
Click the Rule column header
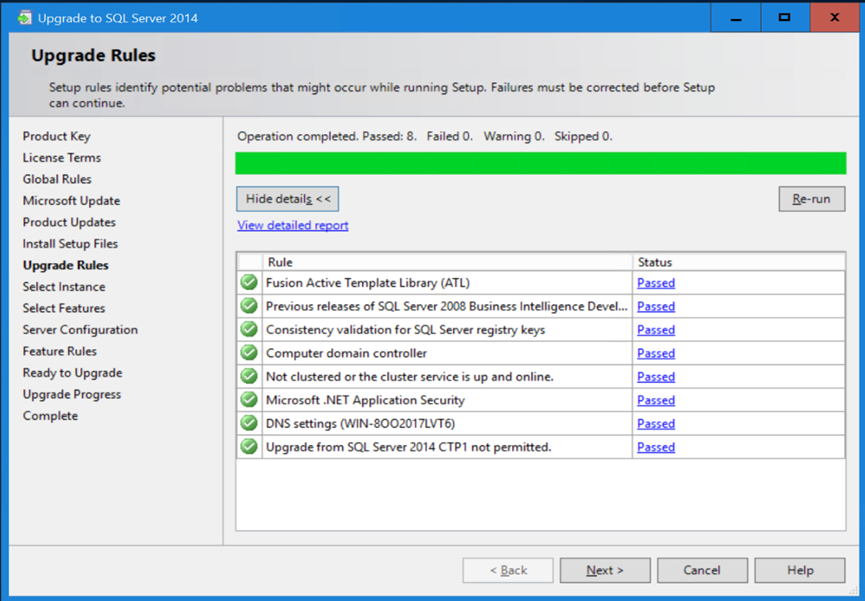pyautogui.click(x=447, y=262)
